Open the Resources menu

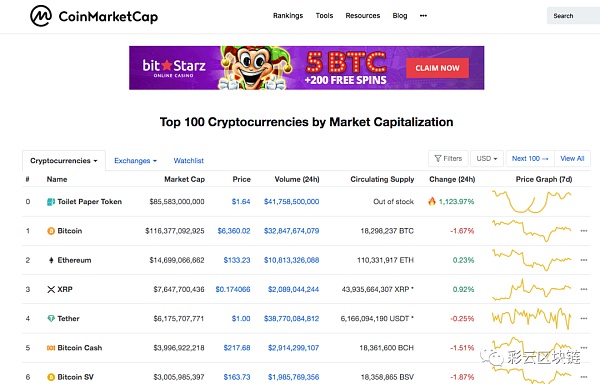pyautogui.click(x=363, y=16)
